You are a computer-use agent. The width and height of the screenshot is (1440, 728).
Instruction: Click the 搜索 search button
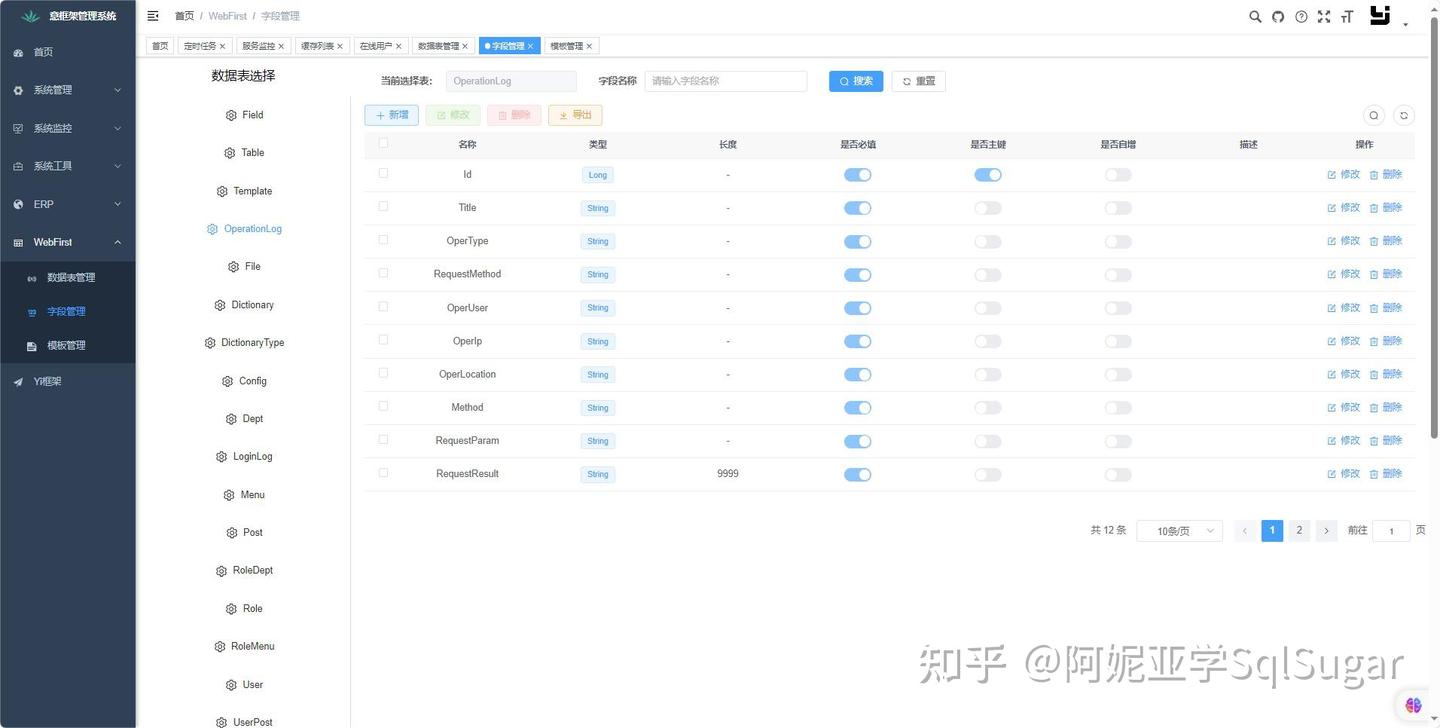855,81
